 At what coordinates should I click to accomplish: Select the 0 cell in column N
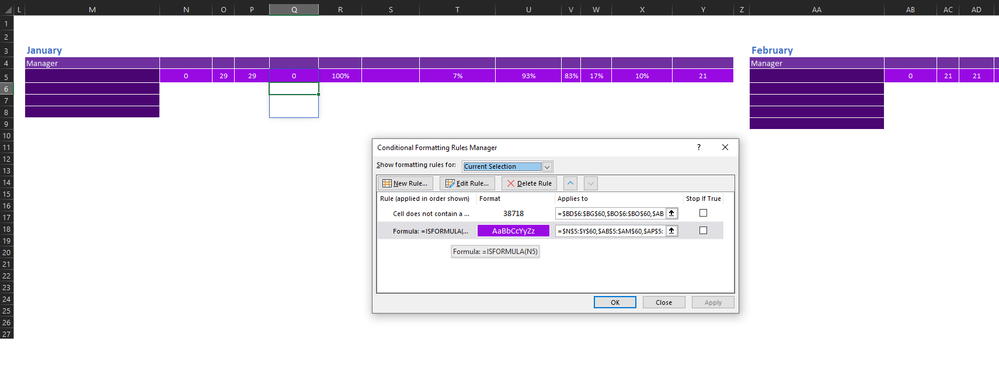click(185, 76)
